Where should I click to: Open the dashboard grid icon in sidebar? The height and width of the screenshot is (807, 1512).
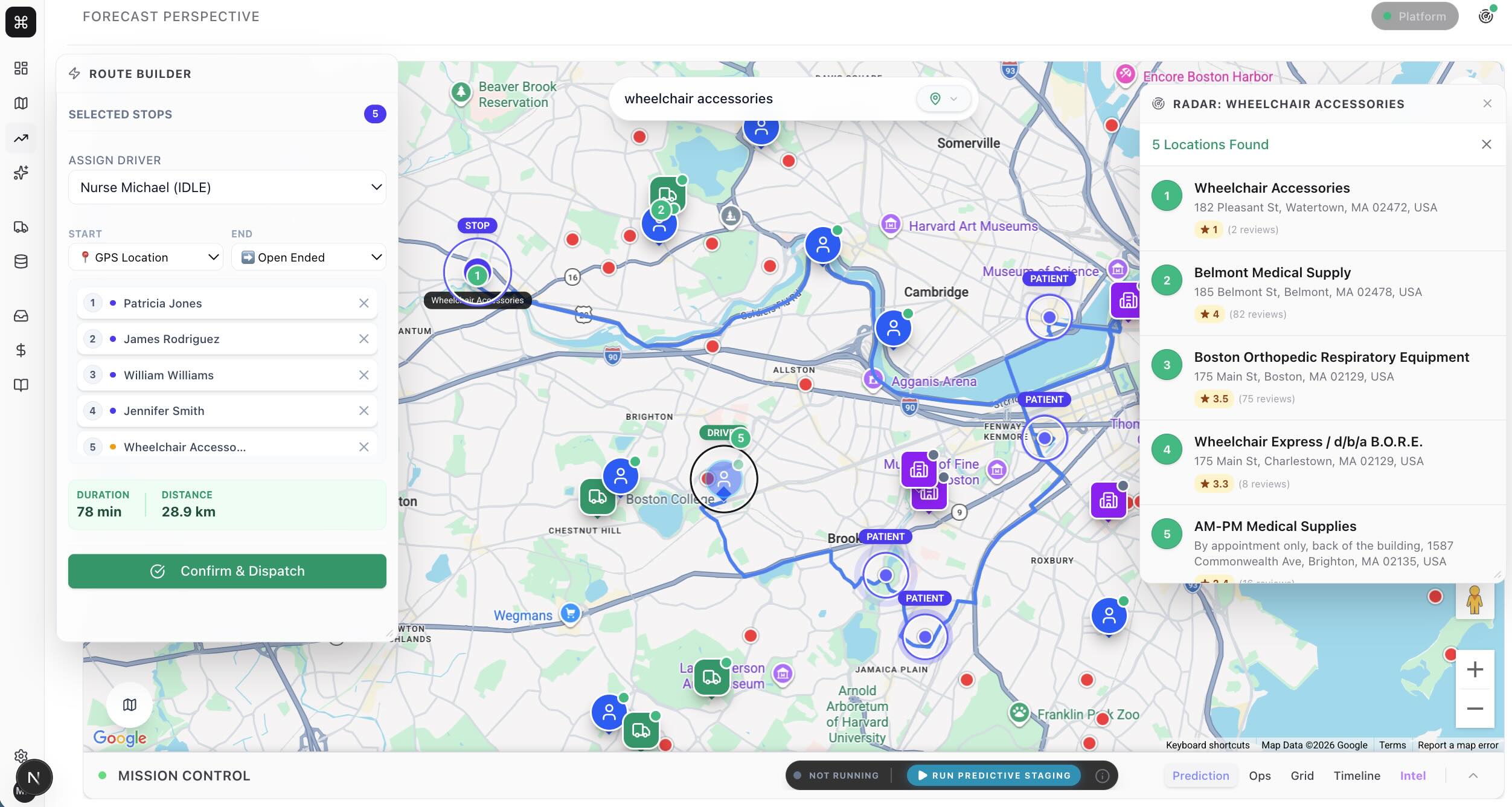coord(21,68)
